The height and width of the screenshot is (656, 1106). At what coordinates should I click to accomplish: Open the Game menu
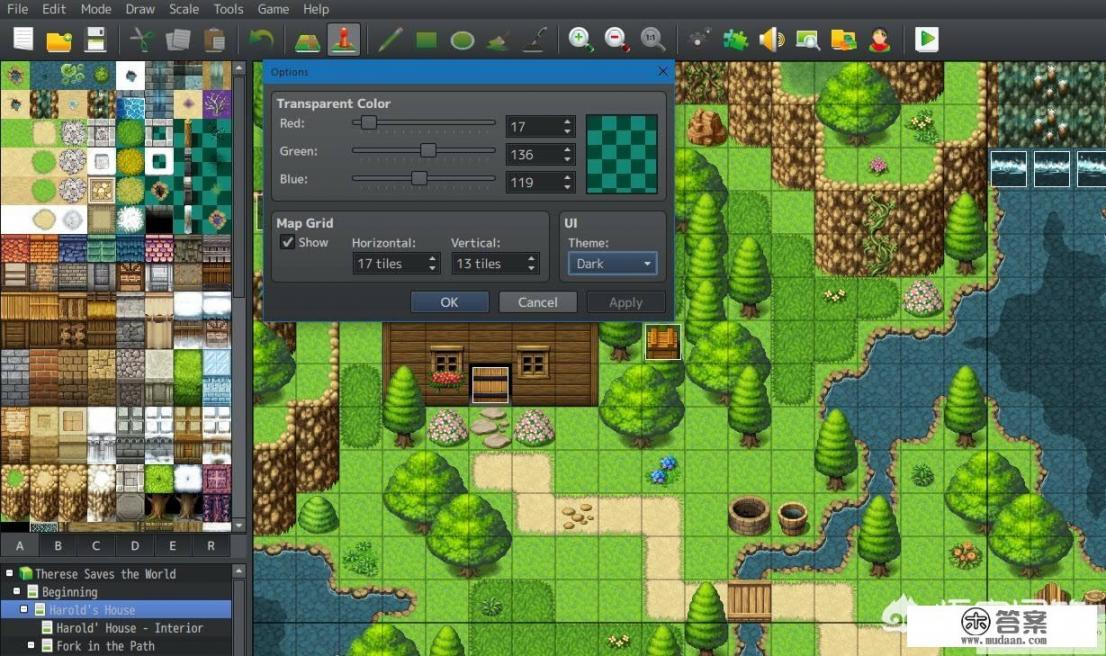coord(273,9)
